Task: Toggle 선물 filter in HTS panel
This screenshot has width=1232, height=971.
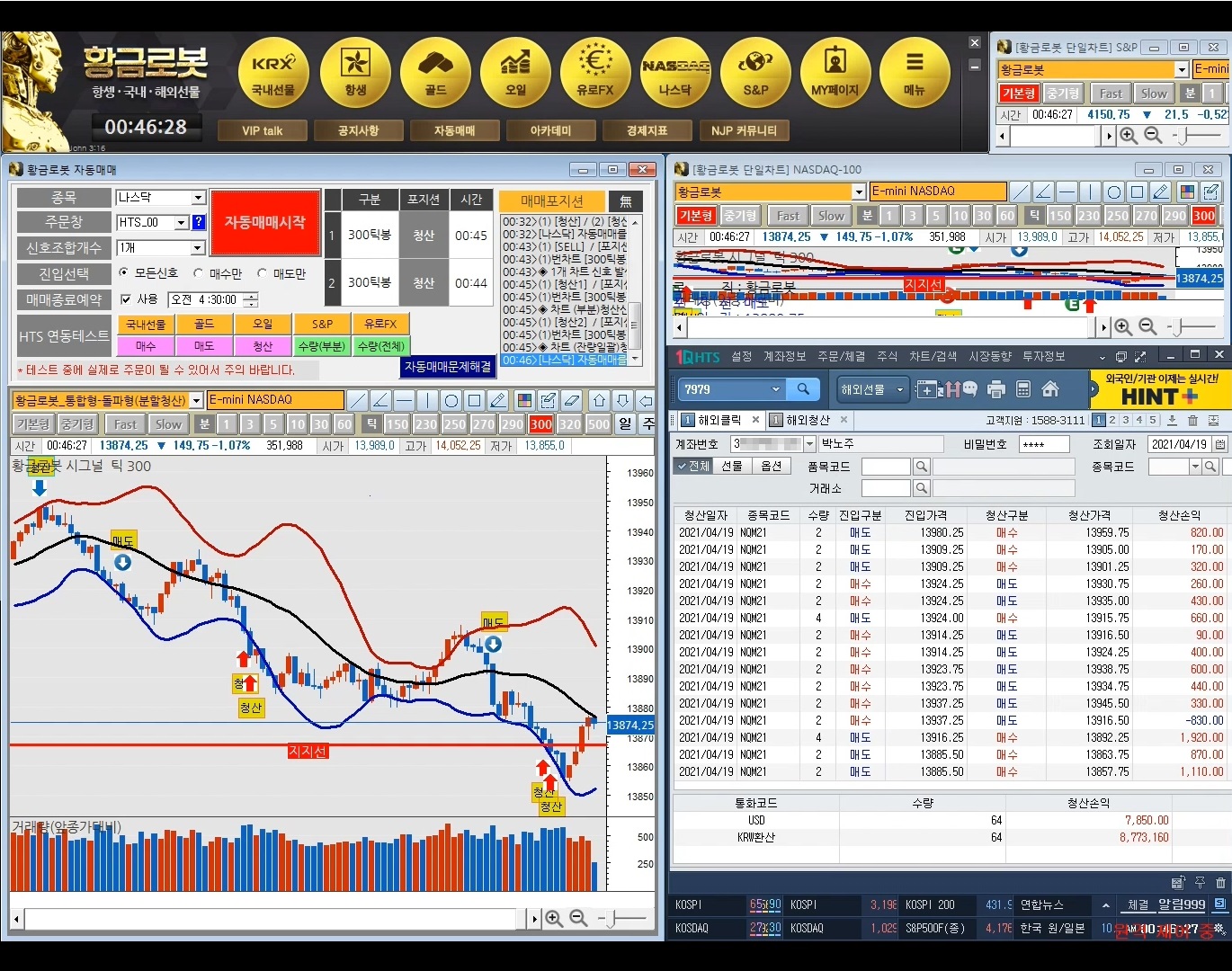Action: click(x=733, y=466)
